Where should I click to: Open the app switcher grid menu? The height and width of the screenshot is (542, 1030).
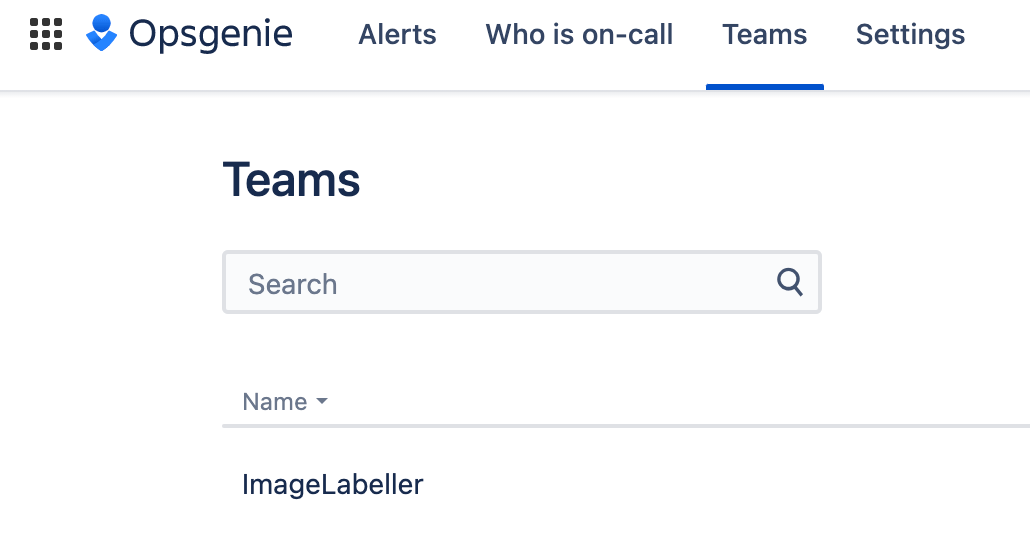46,35
